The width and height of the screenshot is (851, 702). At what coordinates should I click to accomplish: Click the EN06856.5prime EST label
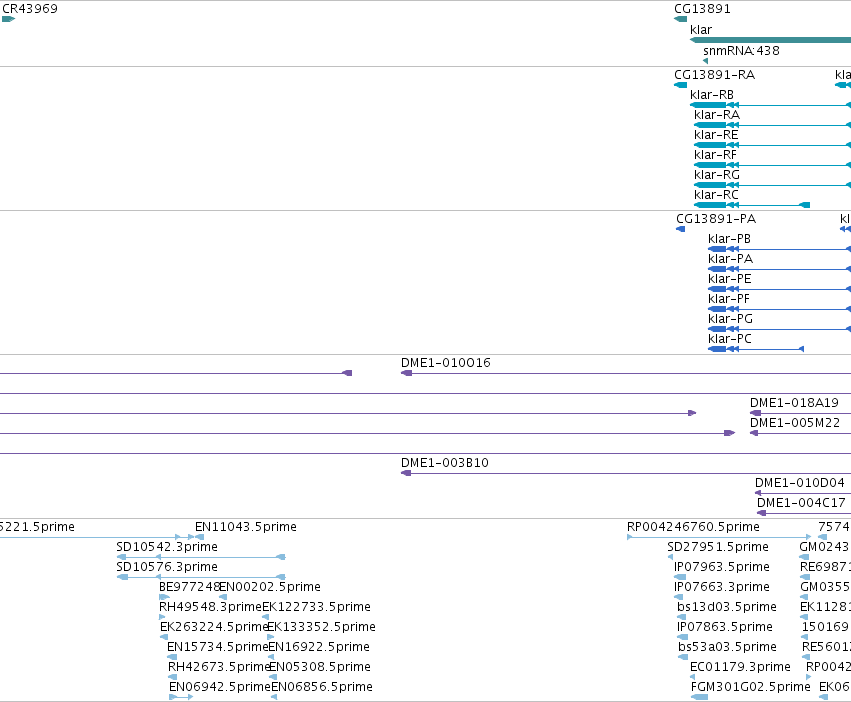point(322,688)
